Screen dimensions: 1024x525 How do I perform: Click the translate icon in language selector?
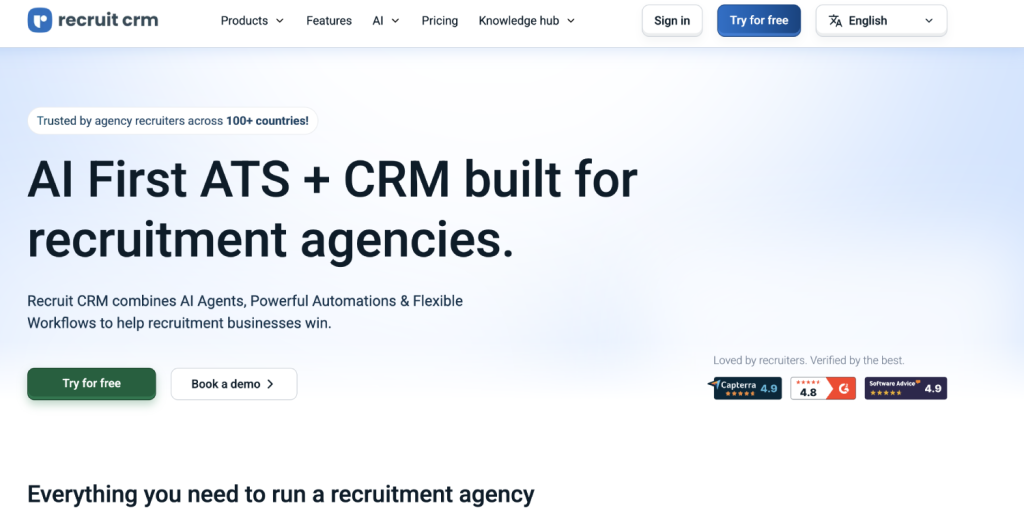(835, 21)
